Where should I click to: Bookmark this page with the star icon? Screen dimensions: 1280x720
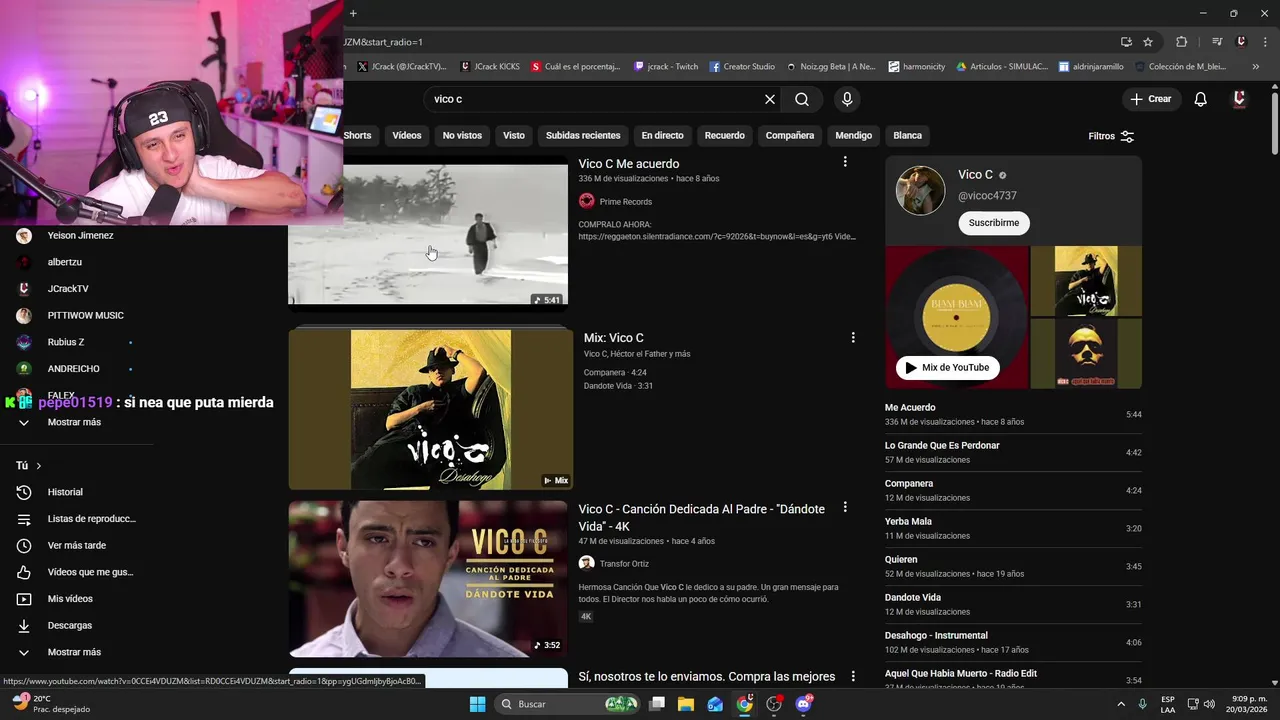[1148, 42]
